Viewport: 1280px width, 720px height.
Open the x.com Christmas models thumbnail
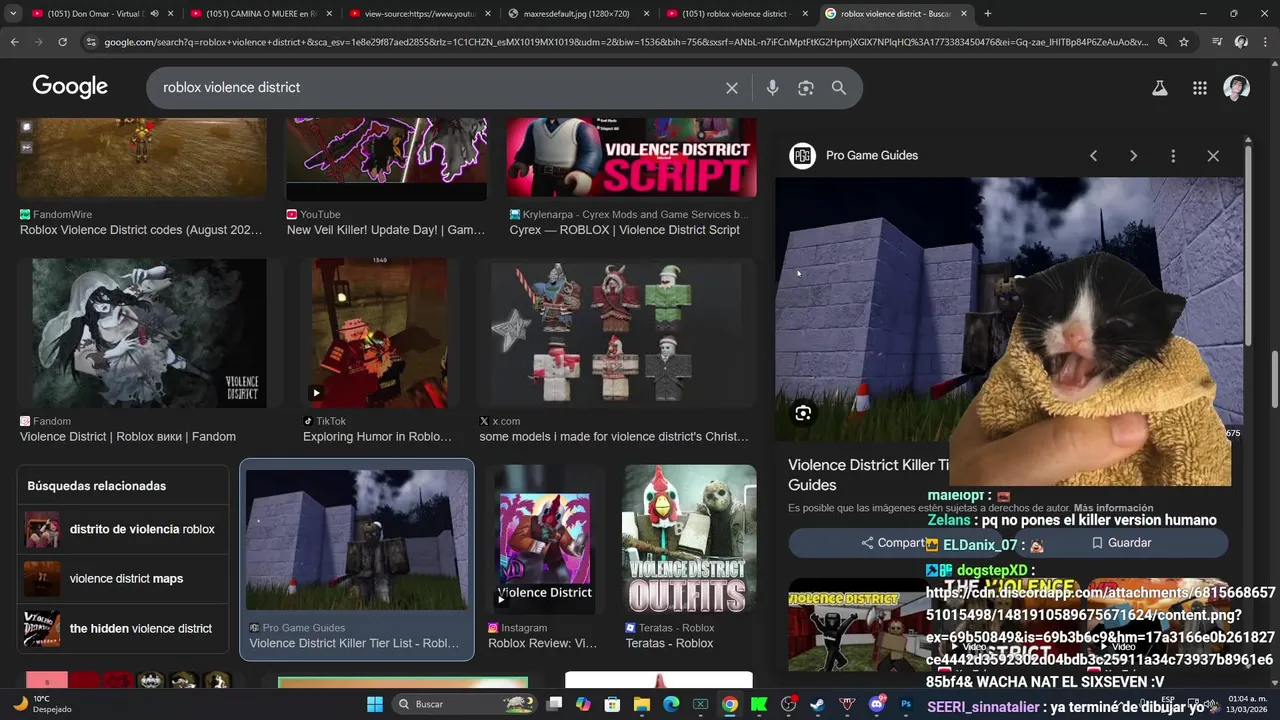(x=616, y=333)
